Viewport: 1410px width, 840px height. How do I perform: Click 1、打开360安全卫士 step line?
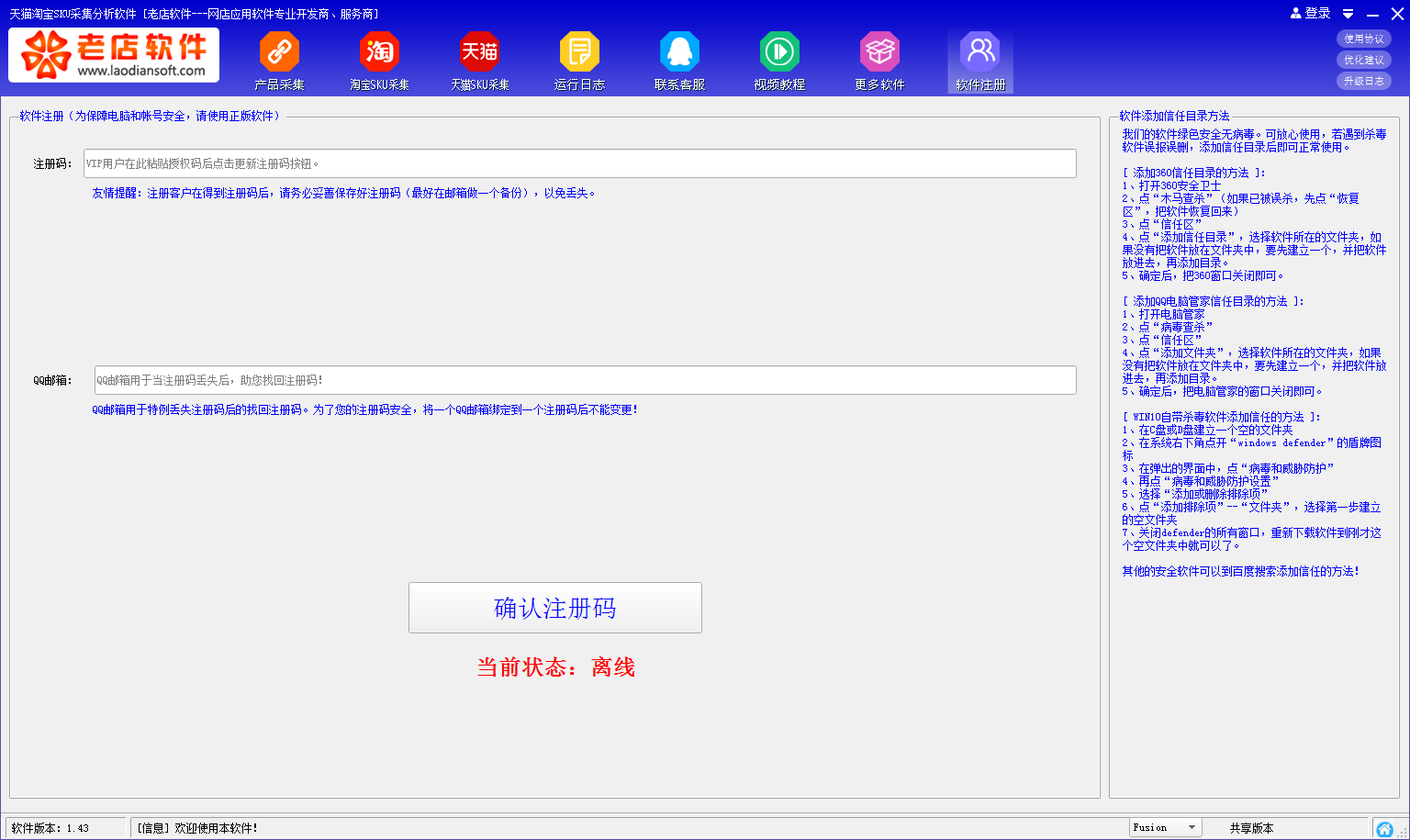coord(1171,185)
